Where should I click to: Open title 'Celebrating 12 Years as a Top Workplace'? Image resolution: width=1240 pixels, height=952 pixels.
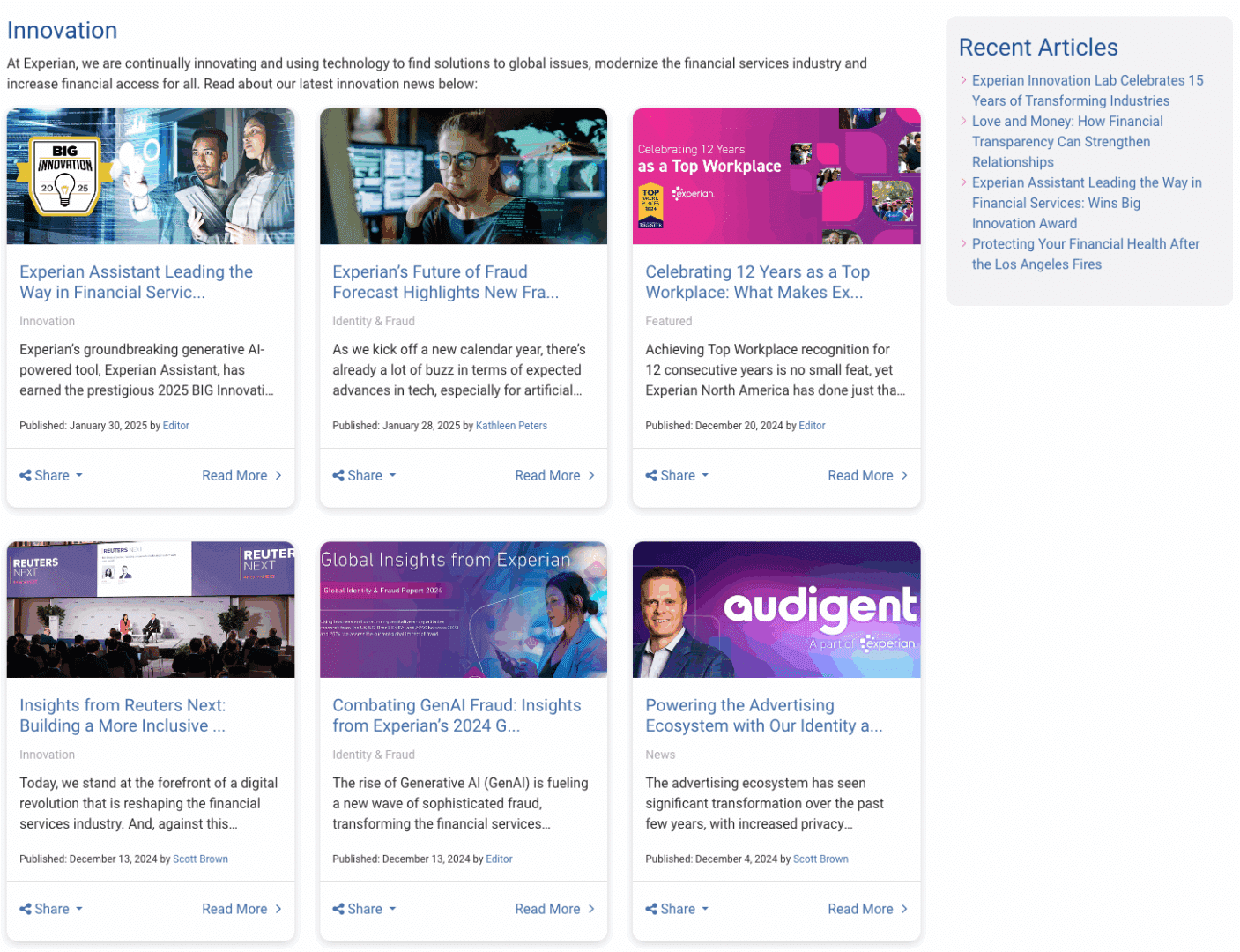757,282
